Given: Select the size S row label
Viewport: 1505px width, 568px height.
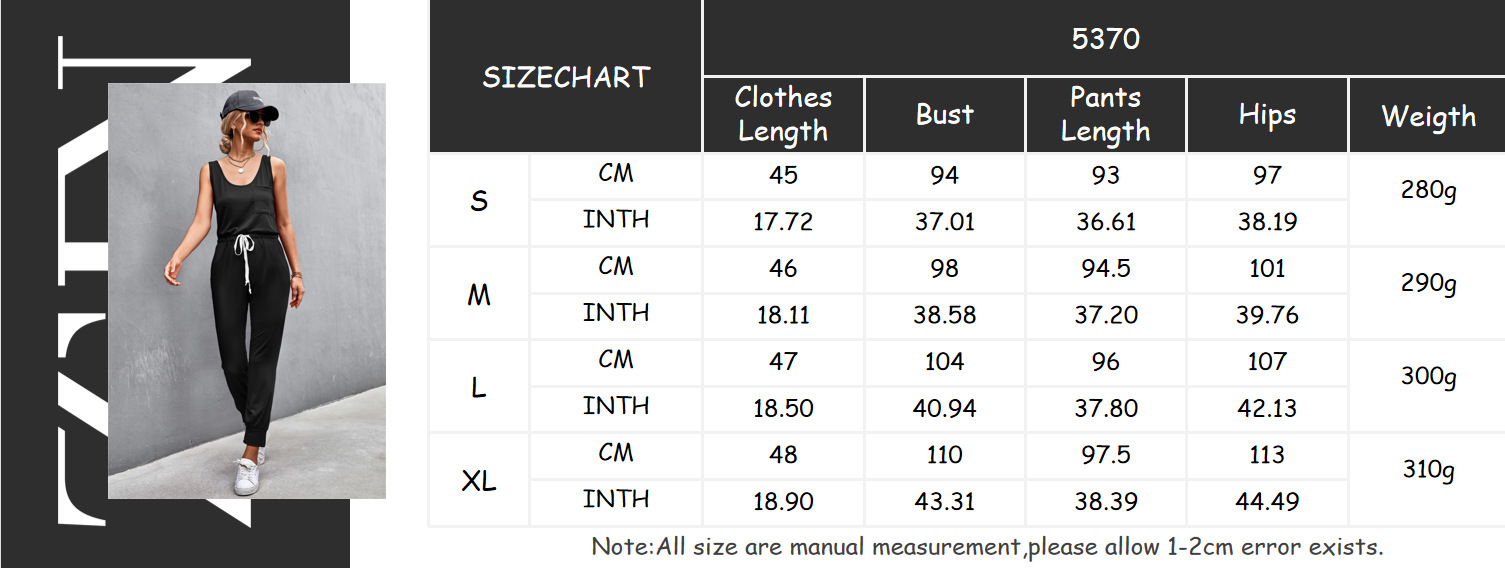Looking at the screenshot, I should 479,201.
